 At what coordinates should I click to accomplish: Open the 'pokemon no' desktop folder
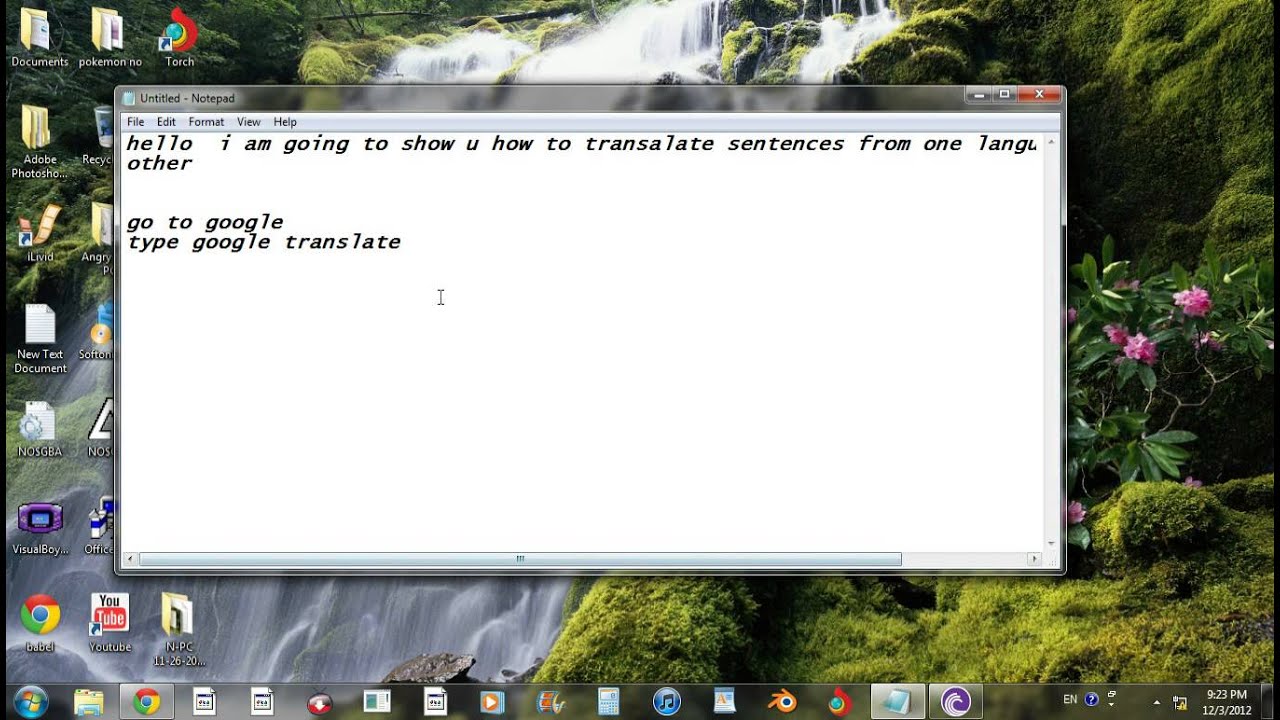[110, 38]
